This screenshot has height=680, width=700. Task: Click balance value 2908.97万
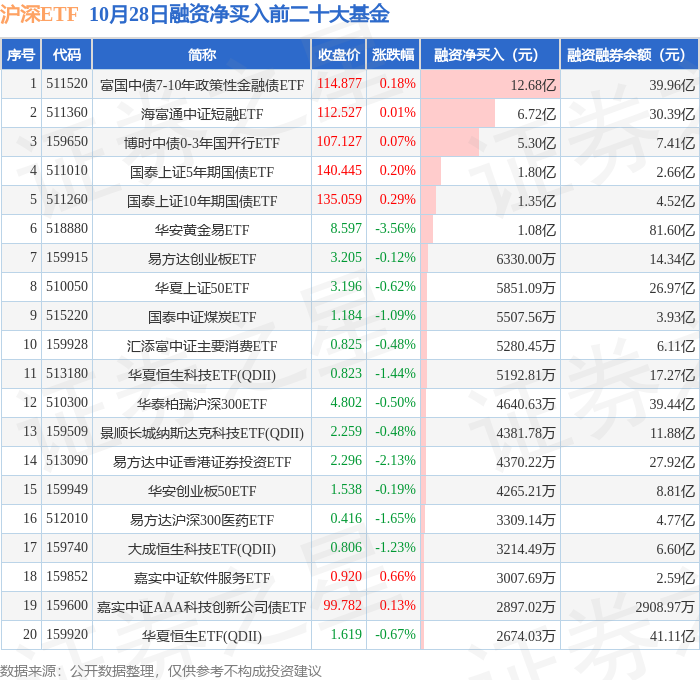point(665,607)
